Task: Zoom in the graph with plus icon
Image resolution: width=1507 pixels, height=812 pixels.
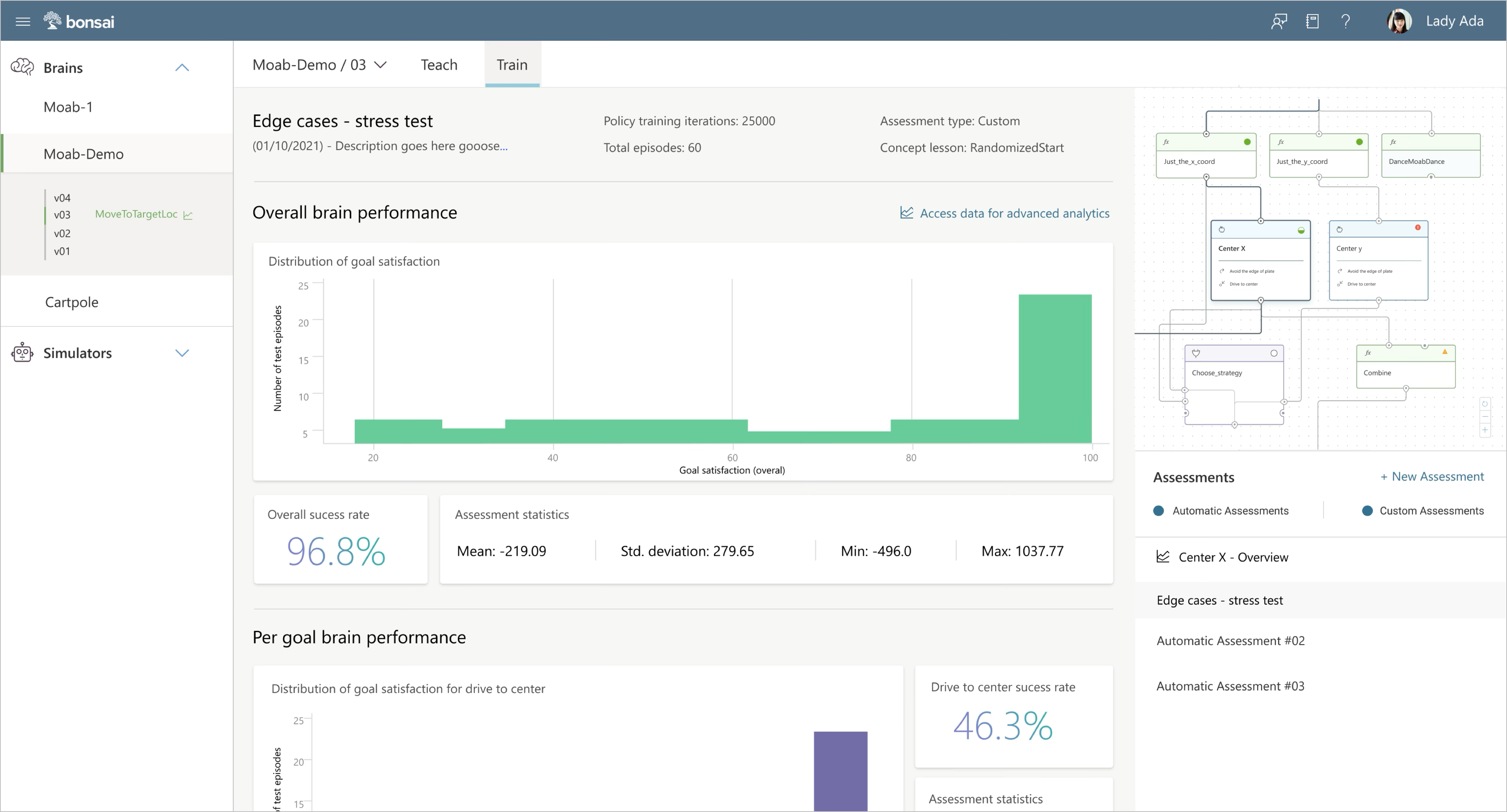Action: tap(1485, 430)
